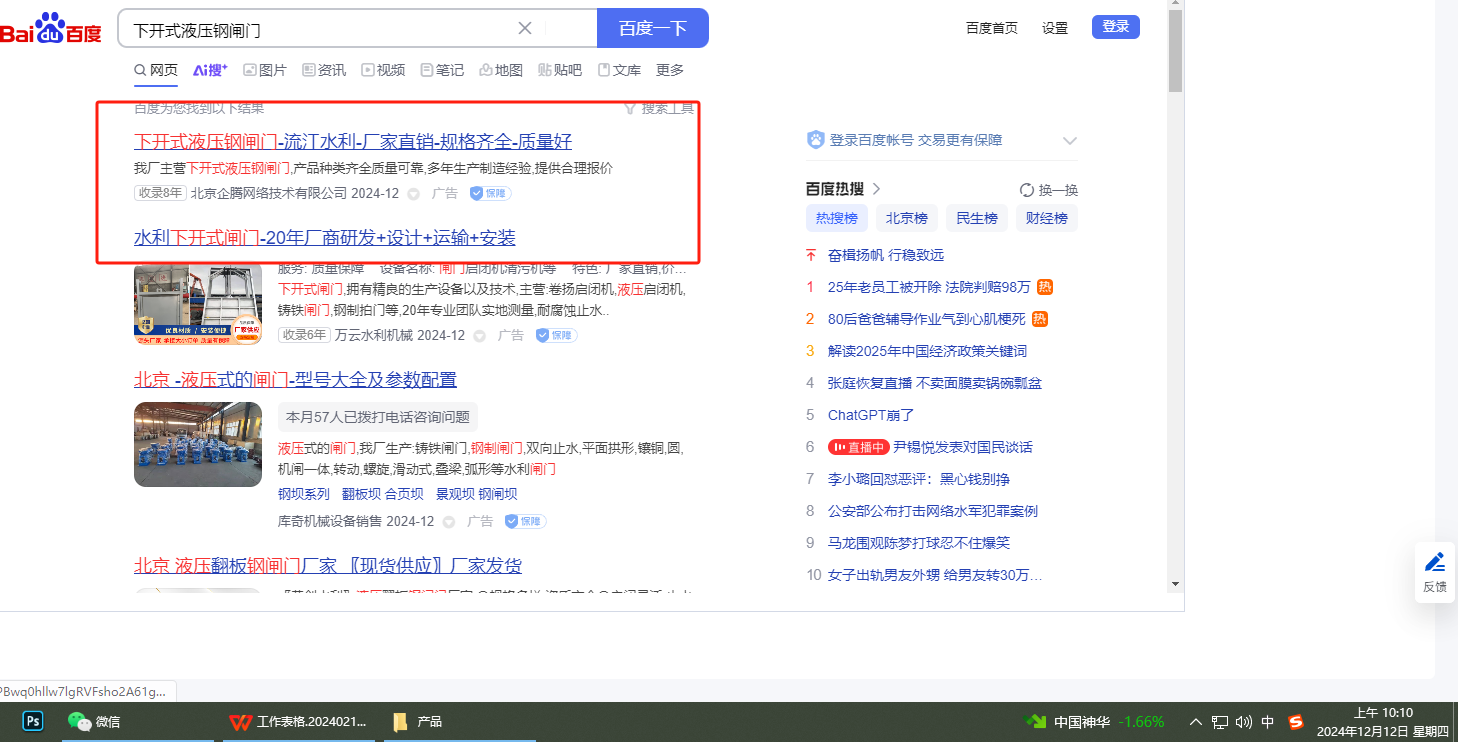Show hidden tray icons chevron
The image size is (1458, 742).
point(1195,722)
